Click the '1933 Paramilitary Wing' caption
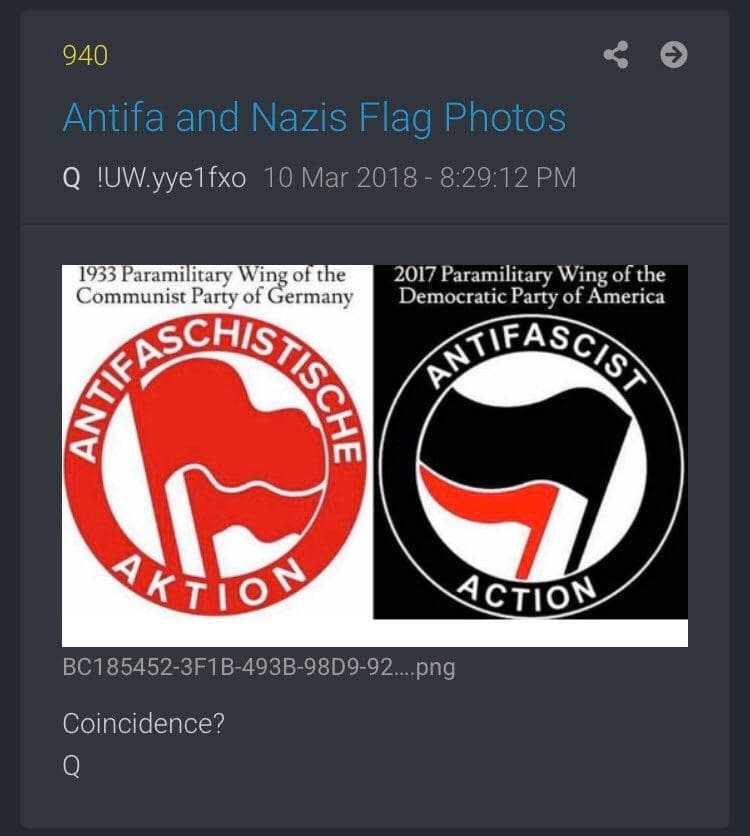The image size is (750, 836). point(214,285)
